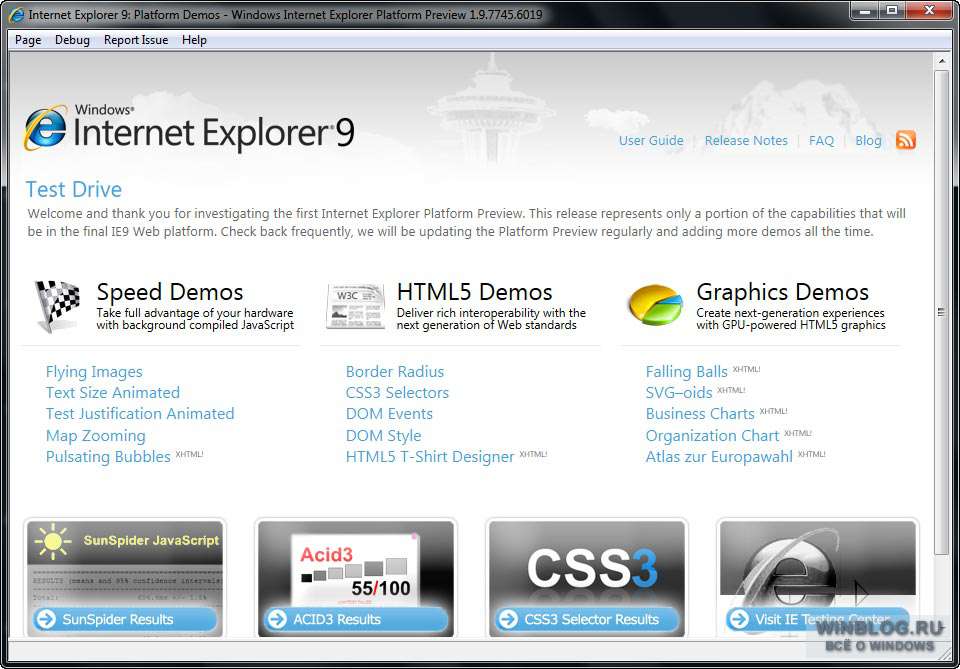The width and height of the screenshot is (960, 669).
Task: Launch the Flying Images demo
Action: click(x=94, y=372)
